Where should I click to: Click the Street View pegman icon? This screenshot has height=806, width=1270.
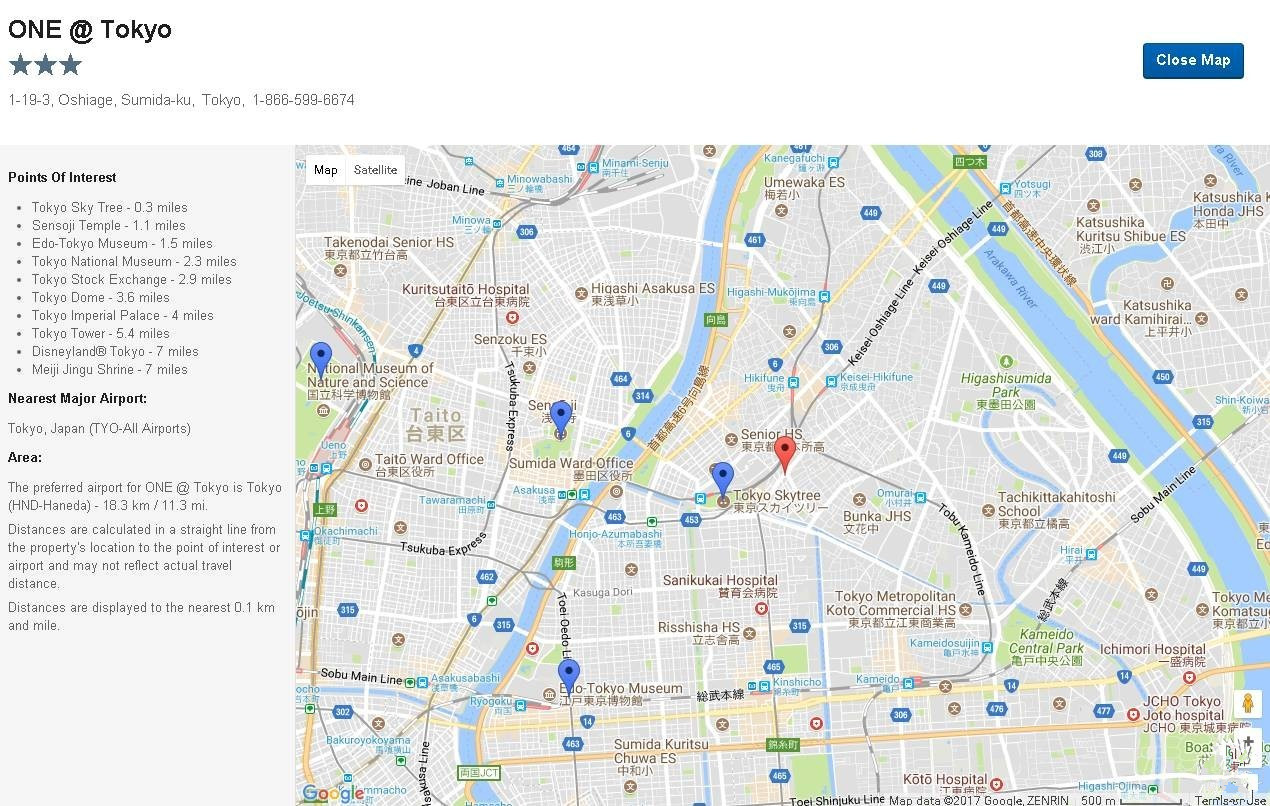click(1246, 703)
